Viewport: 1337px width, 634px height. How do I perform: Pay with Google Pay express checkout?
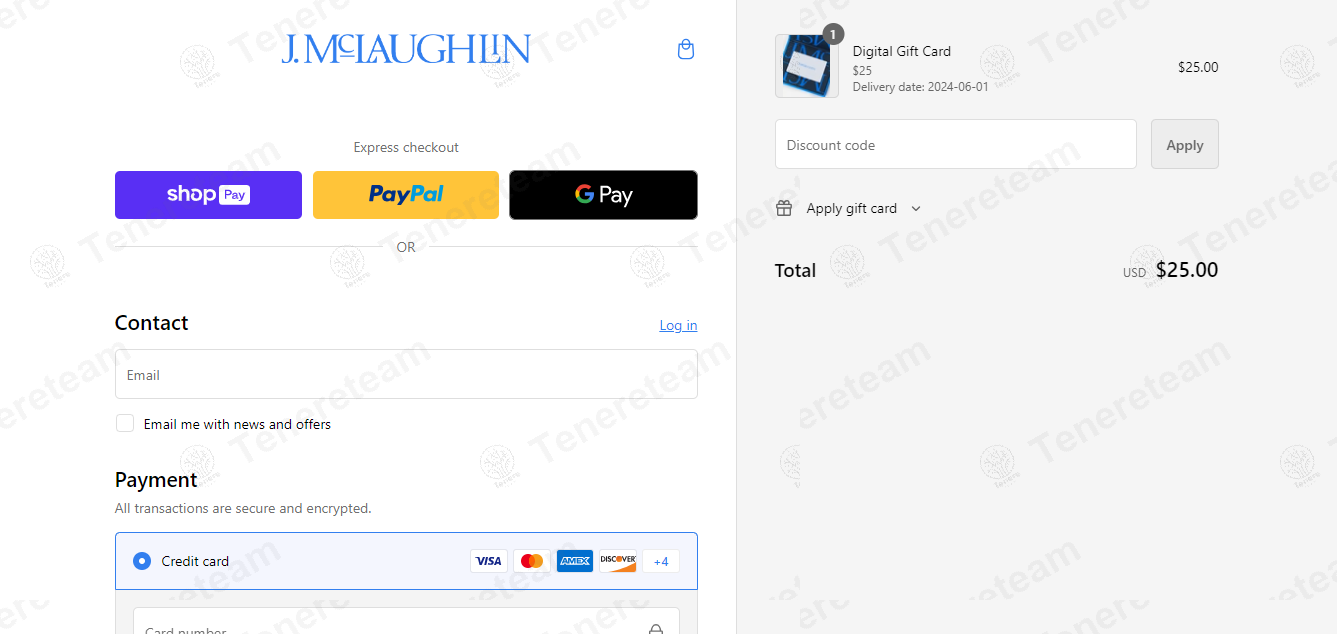click(x=603, y=195)
